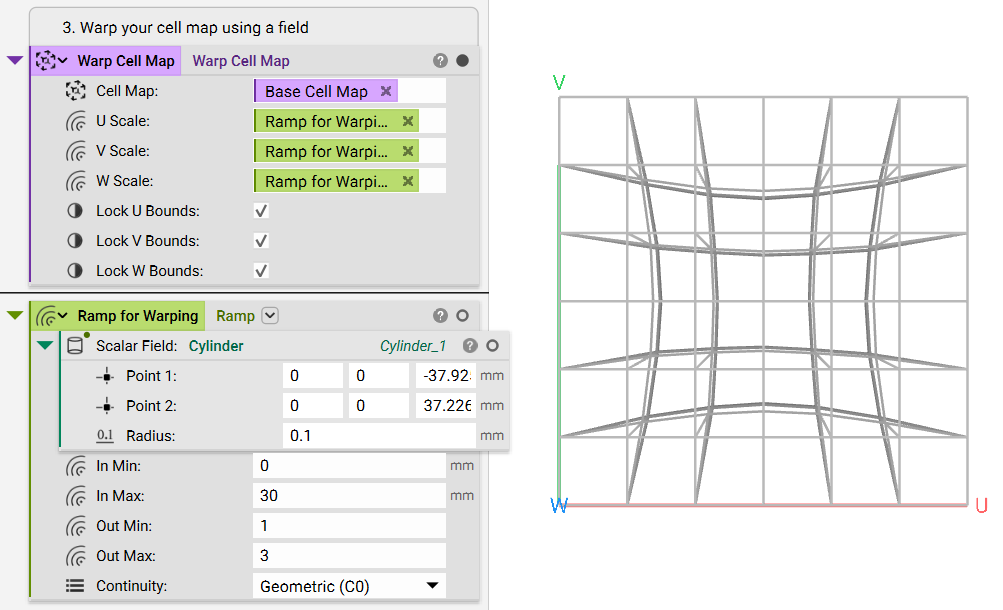Viewport: 1003px width, 610px height.
Task: Edit the Radius value field
Action: click(379, 436)
